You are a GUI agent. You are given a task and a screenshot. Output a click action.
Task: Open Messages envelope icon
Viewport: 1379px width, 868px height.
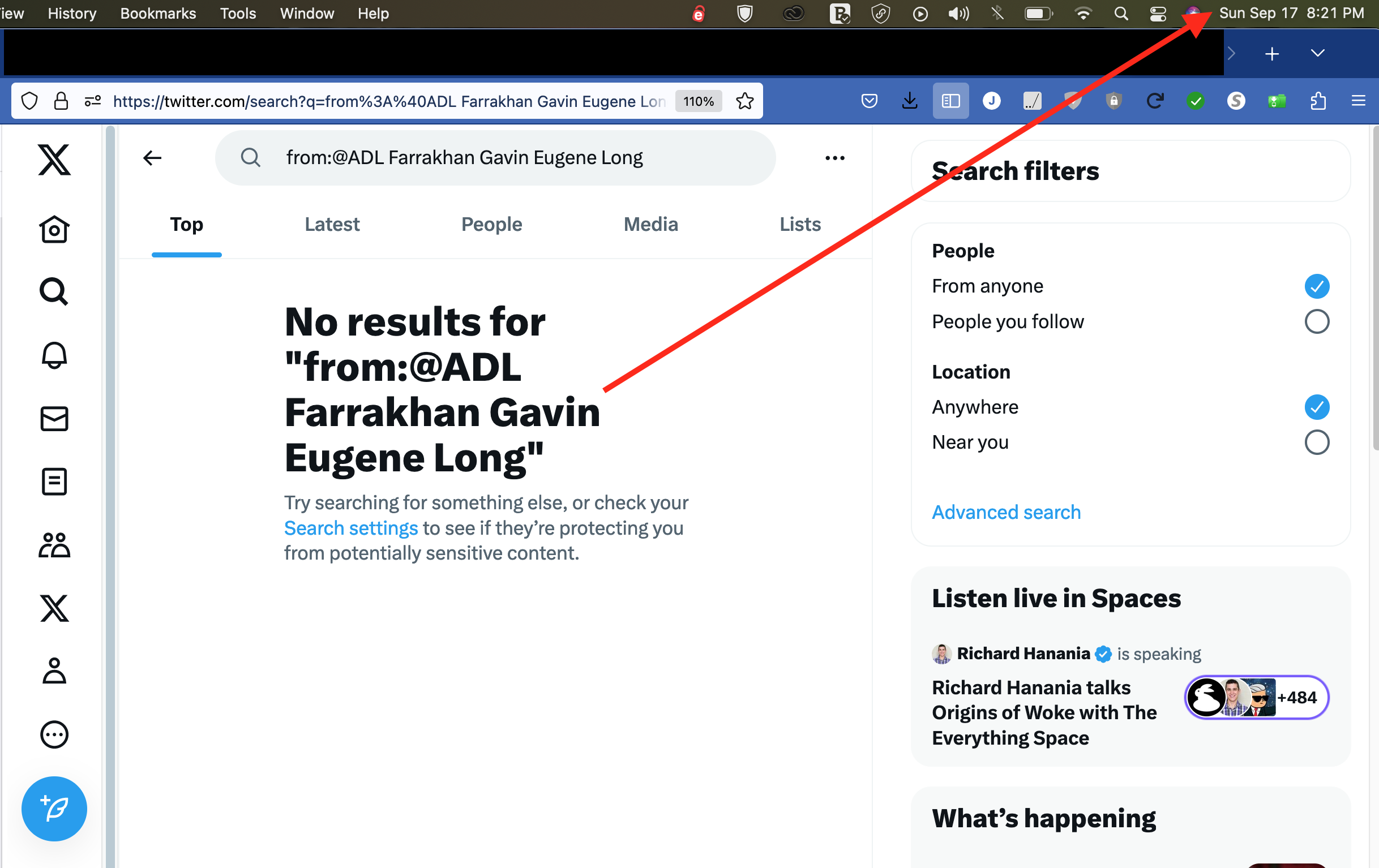(x=54, y=419)
